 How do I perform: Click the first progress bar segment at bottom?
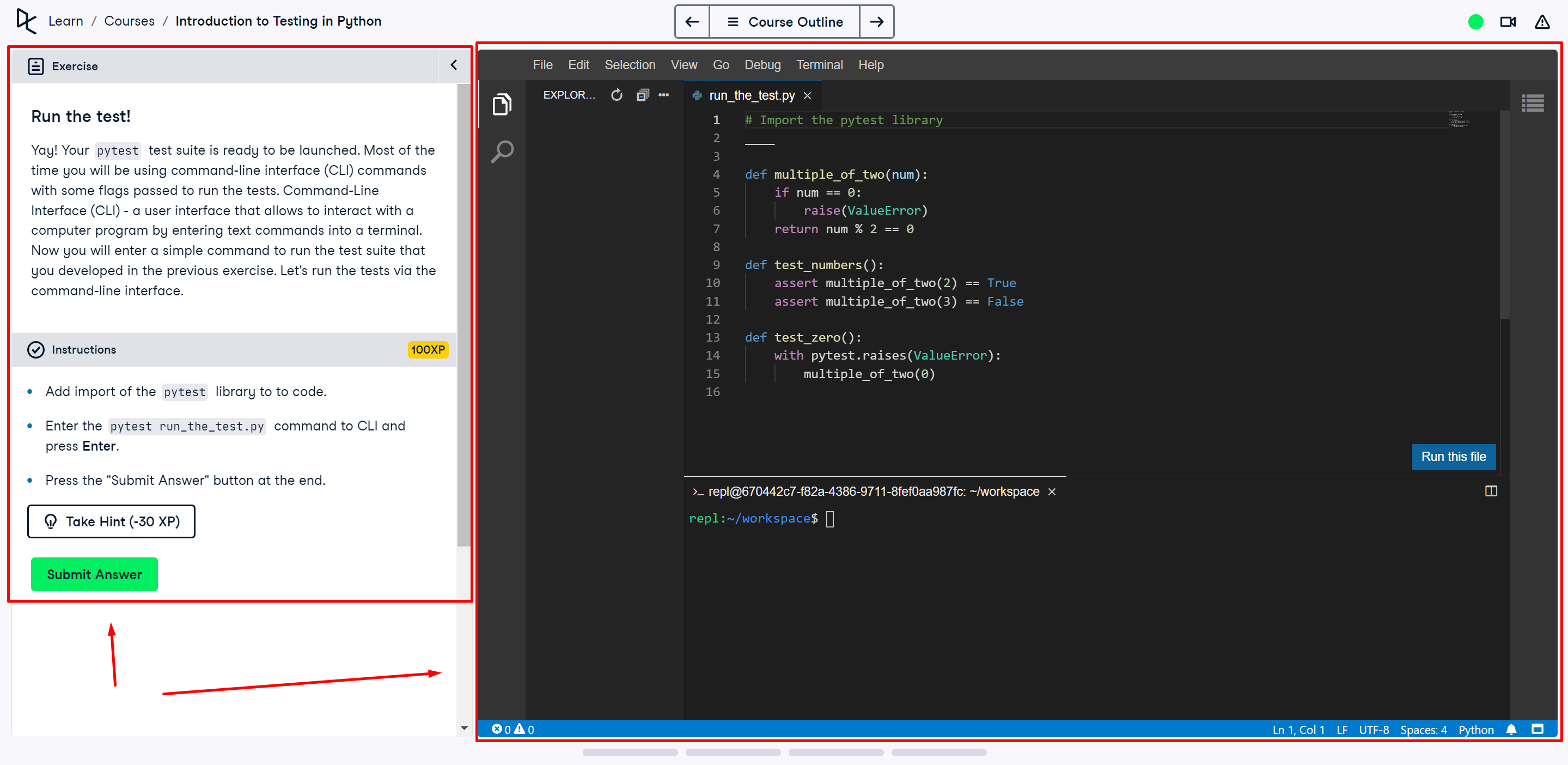coord(630,752)
